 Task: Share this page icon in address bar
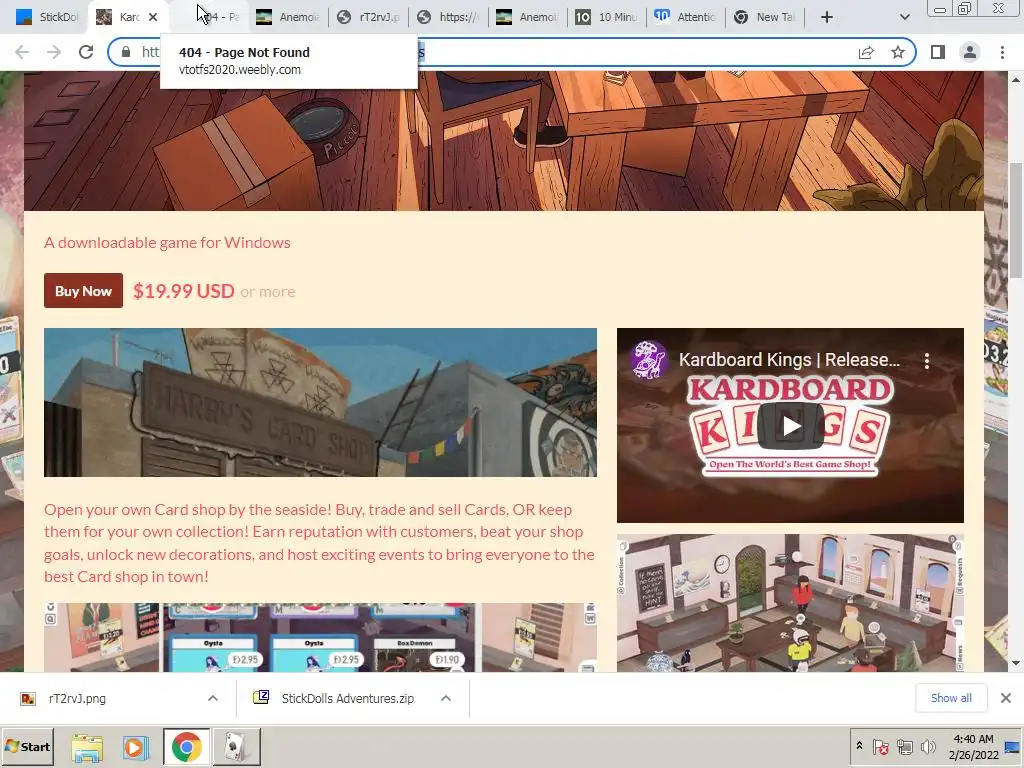866,52
